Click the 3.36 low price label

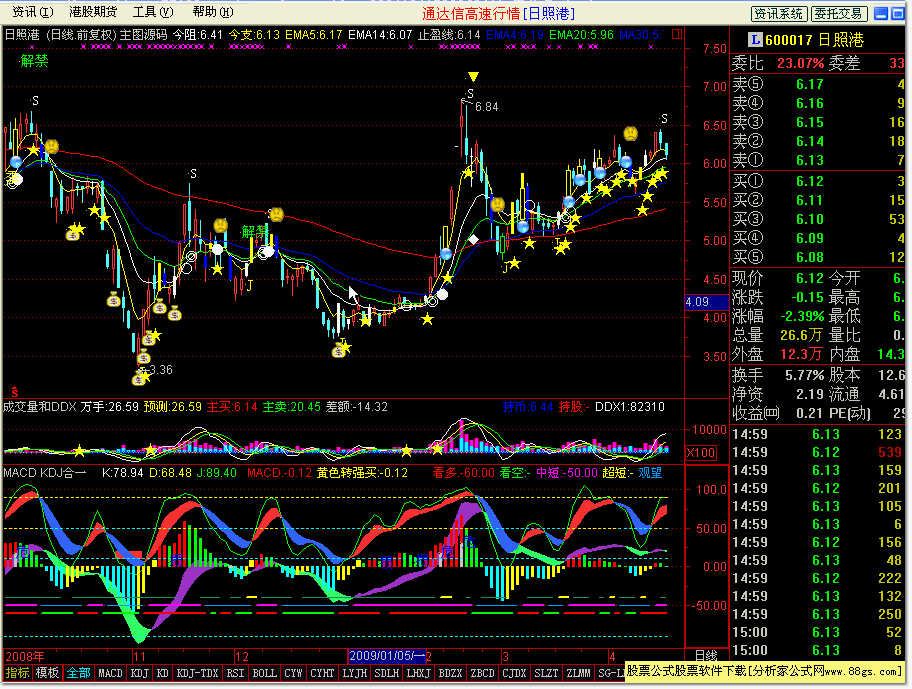(161, 370)
